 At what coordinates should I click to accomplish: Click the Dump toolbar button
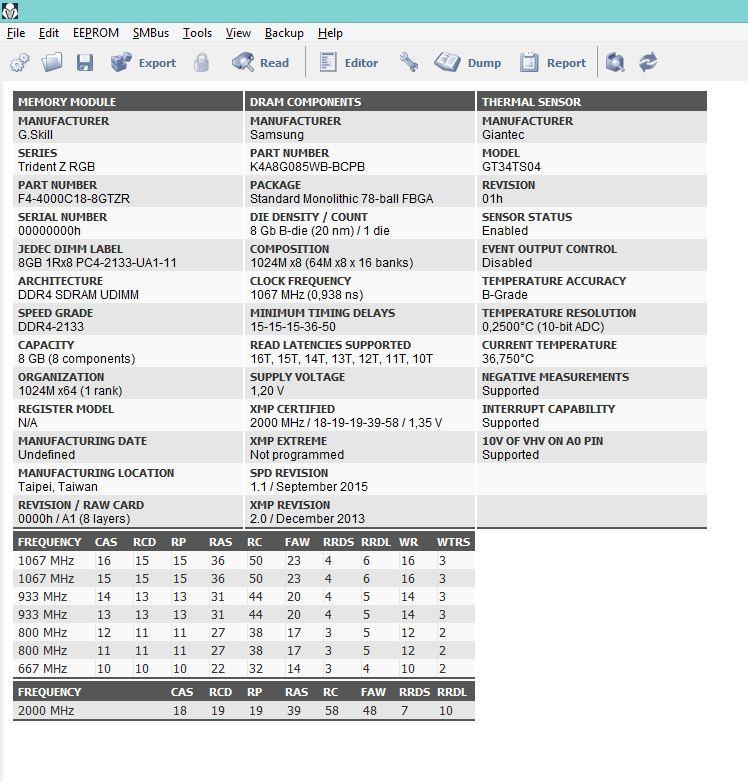(x=468, y=63)
